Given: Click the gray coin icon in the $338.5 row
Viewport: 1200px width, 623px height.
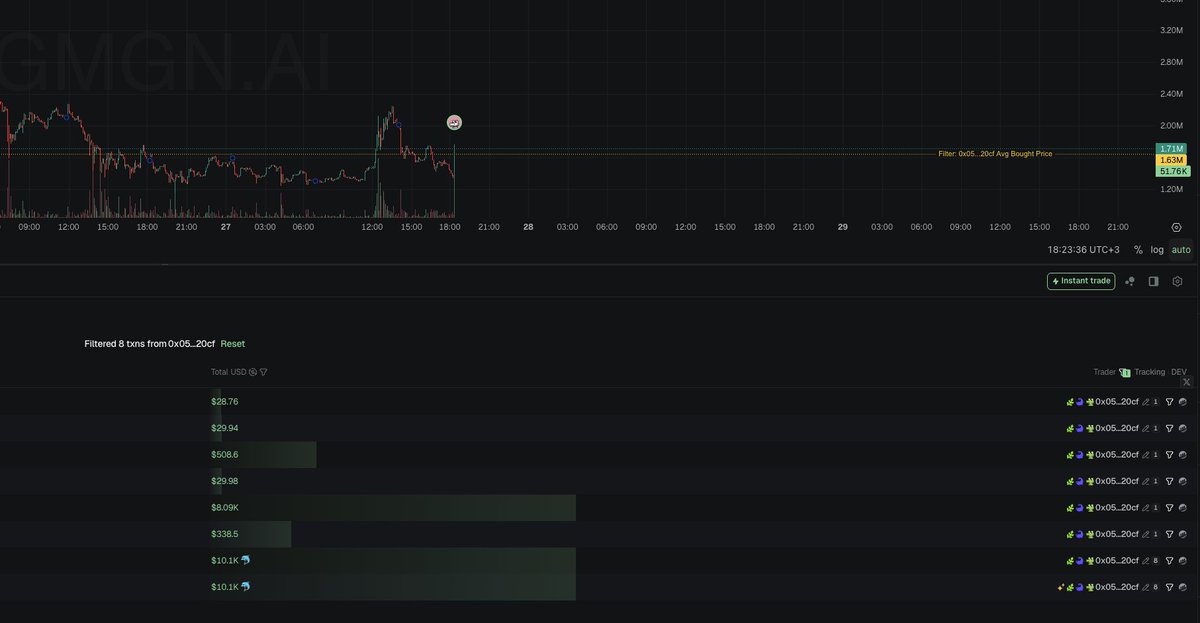Looking at the screenshot, I should click(x=1183, y=534).
